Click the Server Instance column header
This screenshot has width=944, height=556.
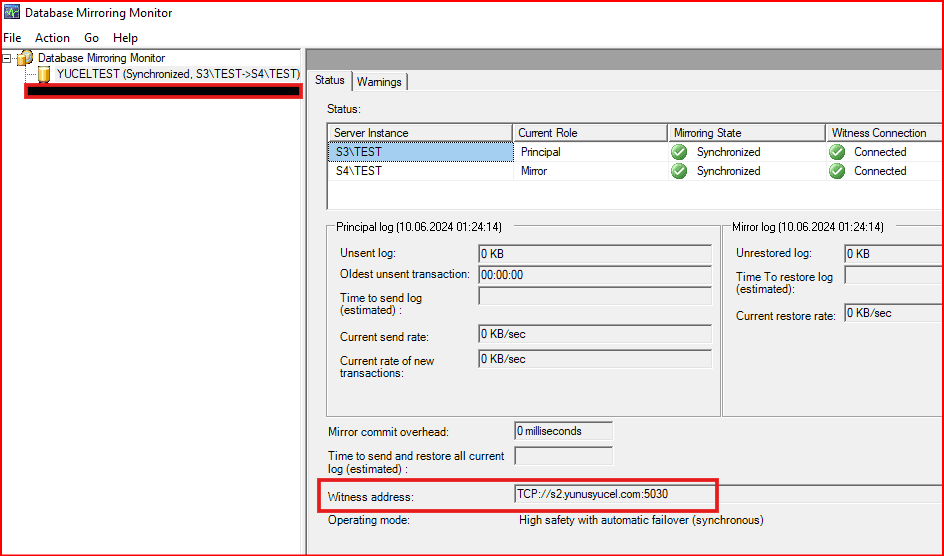tap(420, 133)
